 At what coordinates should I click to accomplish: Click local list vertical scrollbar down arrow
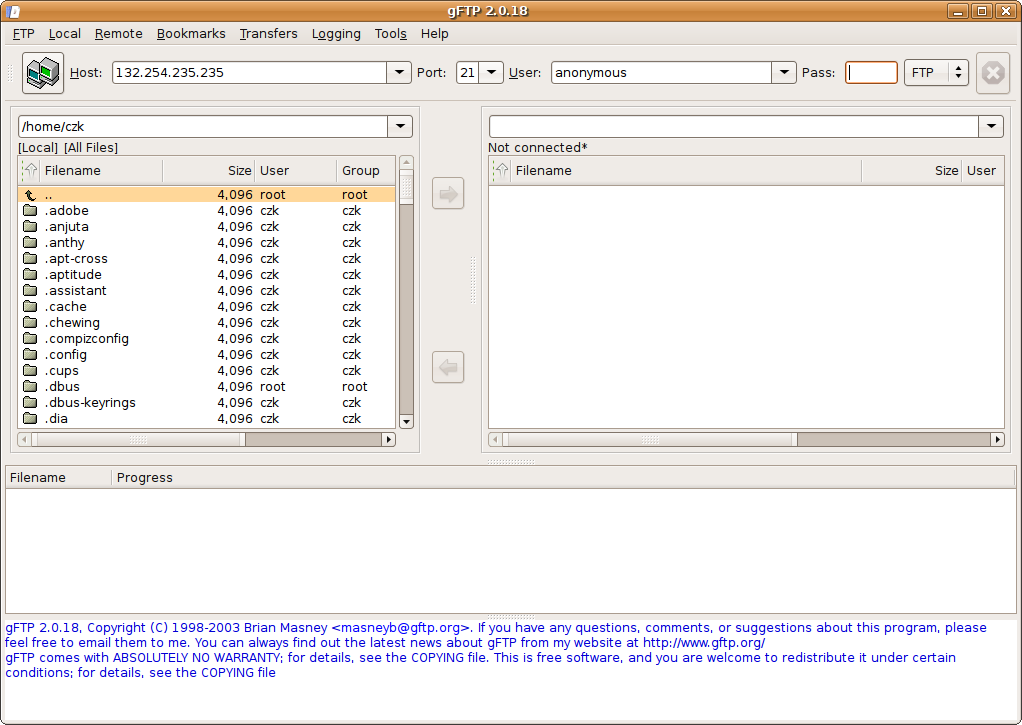pos(406,422)
